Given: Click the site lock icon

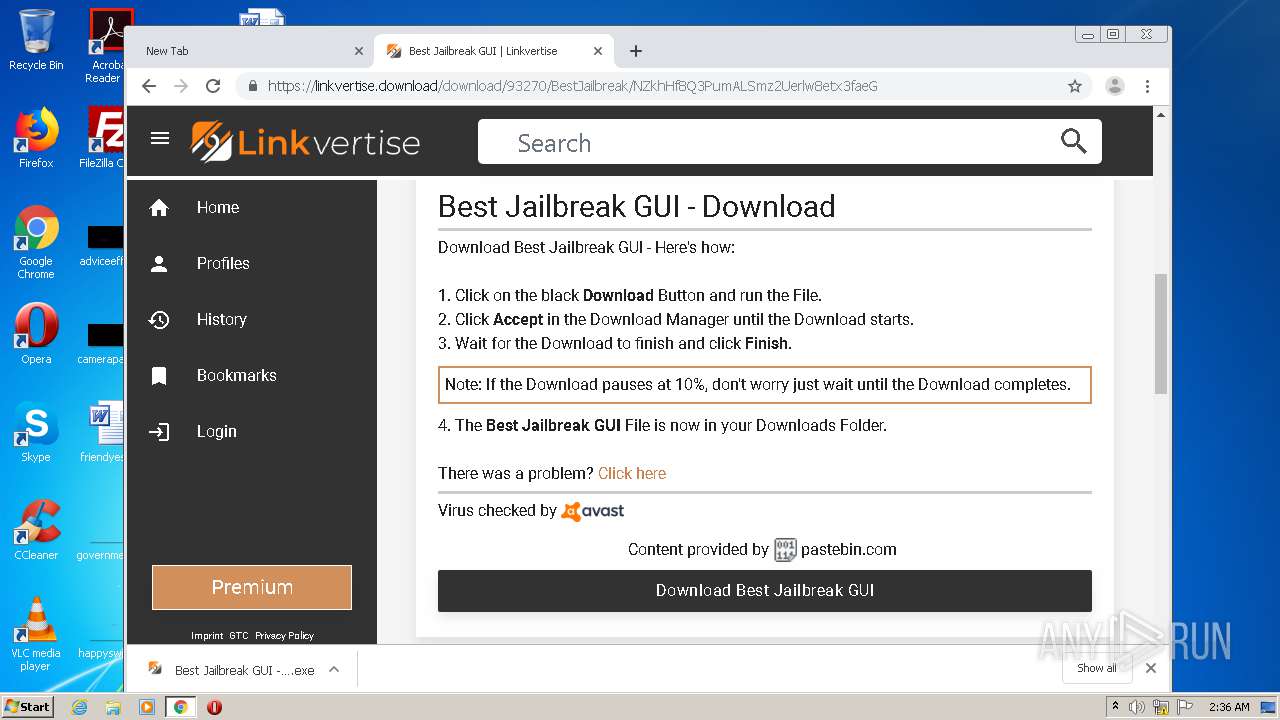Looking at the screenshot, I should [253, 86].
